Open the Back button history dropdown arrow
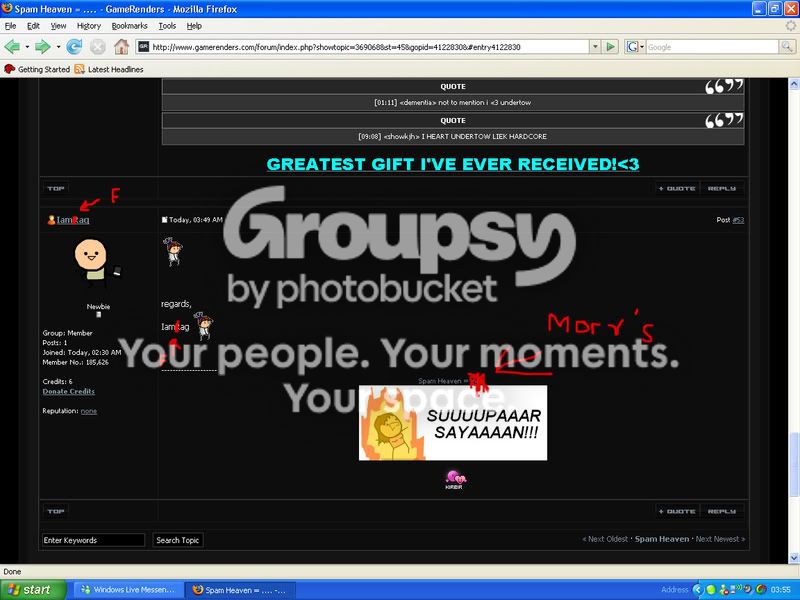 pos(27,47)
